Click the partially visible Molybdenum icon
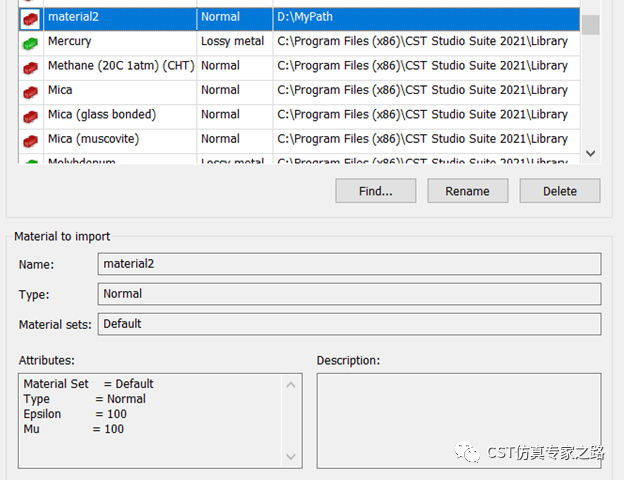The height and width of the screenshot is (480, 624). [x=30, y=161]
